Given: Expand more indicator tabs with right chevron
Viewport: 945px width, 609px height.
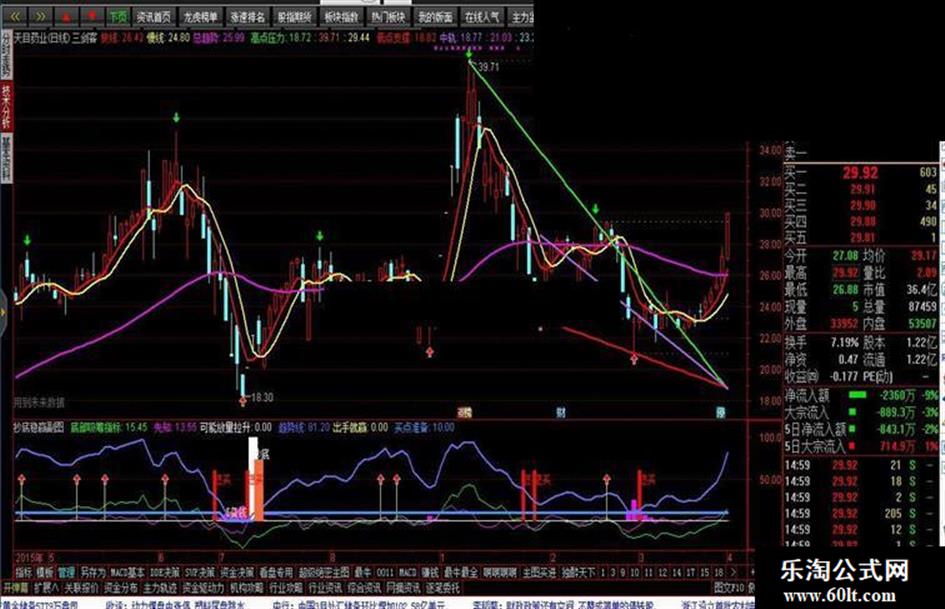Looking at the screenshot, I should pos(733,572).
